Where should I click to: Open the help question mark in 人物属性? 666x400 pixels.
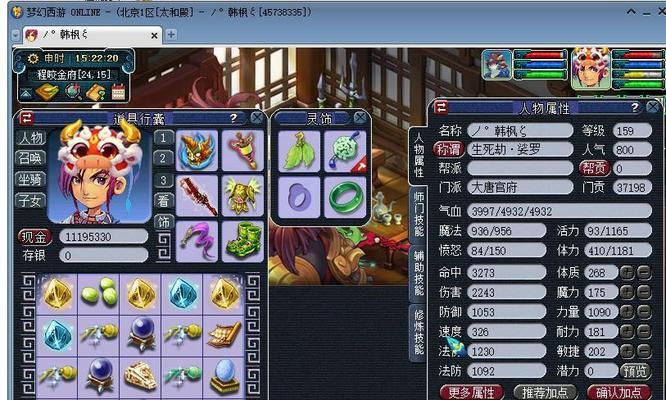[x=635, y=107]
